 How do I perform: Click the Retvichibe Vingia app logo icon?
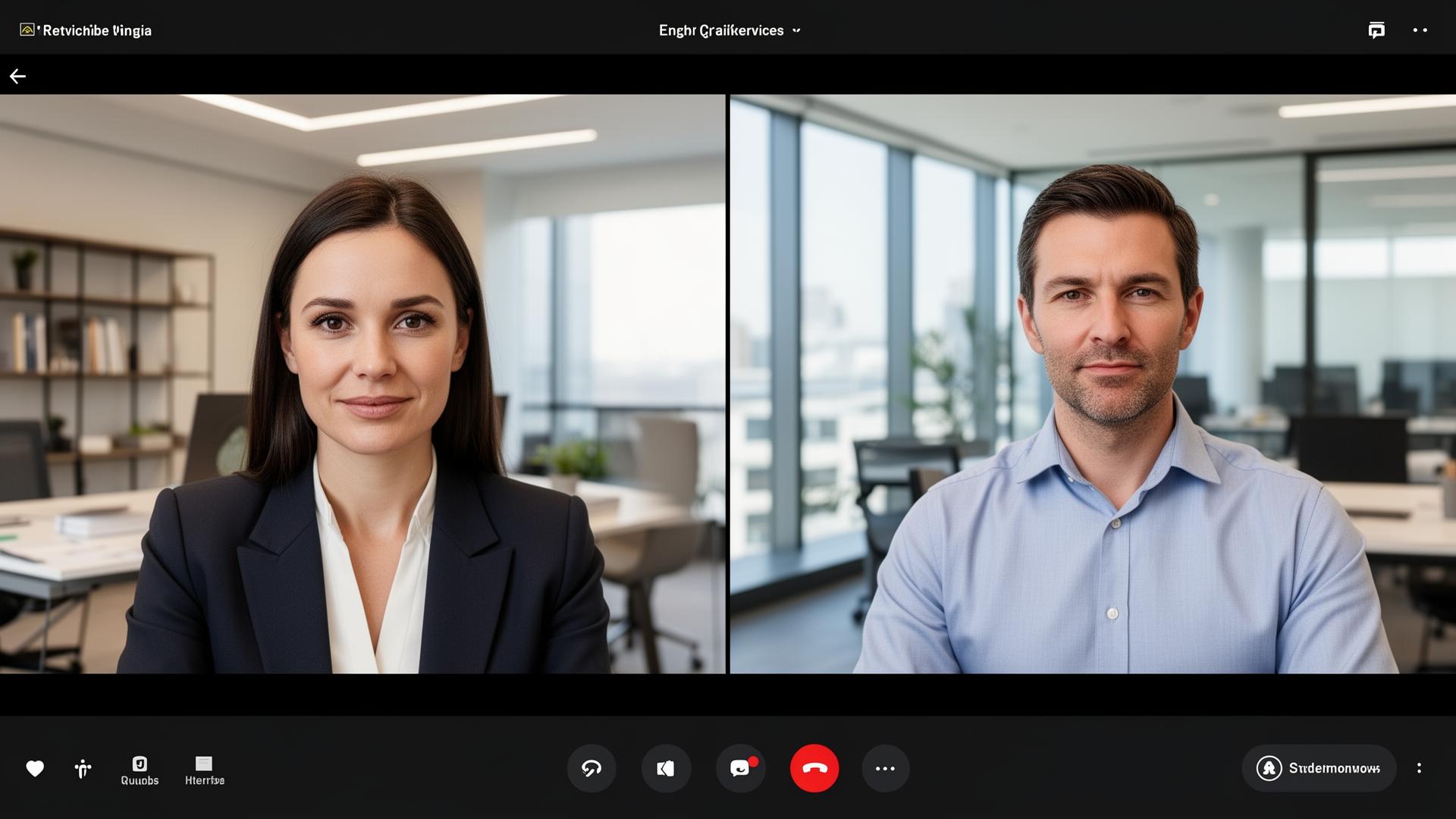pyautogui.click(x=27, y=30)
